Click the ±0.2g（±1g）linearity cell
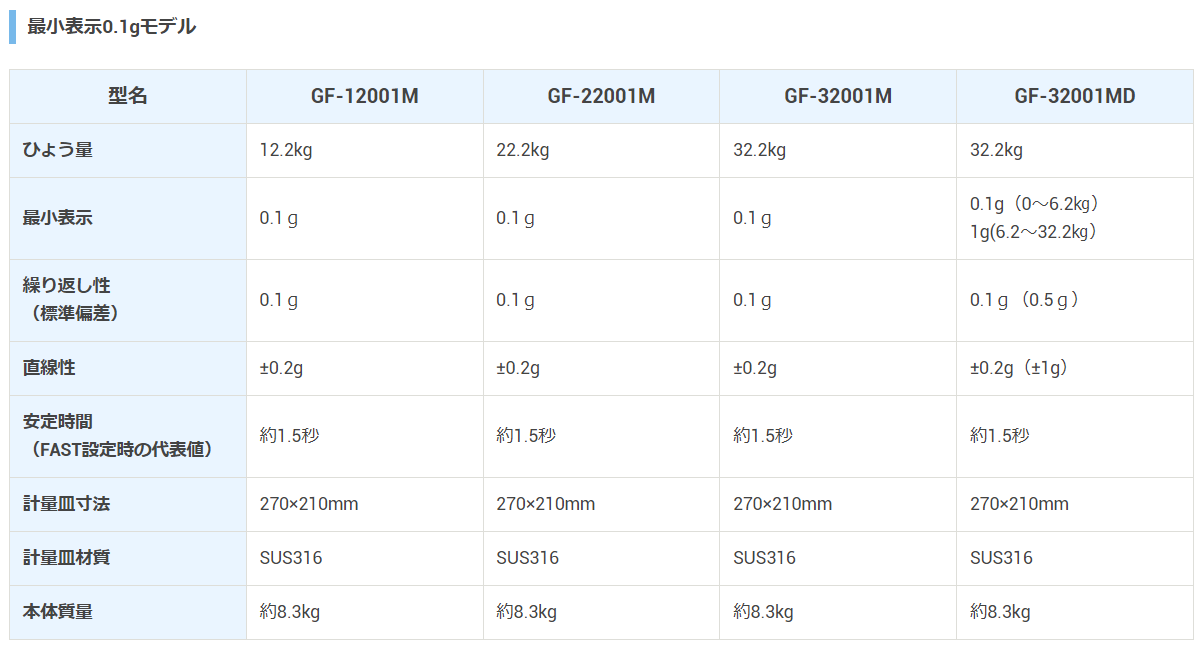 pyautogui.click(x=1075, y=368)
